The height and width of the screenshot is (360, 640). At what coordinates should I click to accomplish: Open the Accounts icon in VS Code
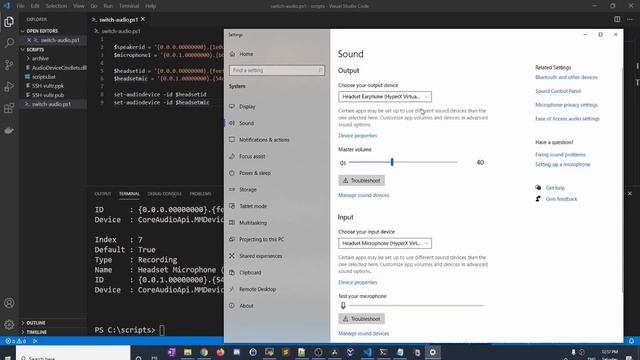click(x=9, y=303)
